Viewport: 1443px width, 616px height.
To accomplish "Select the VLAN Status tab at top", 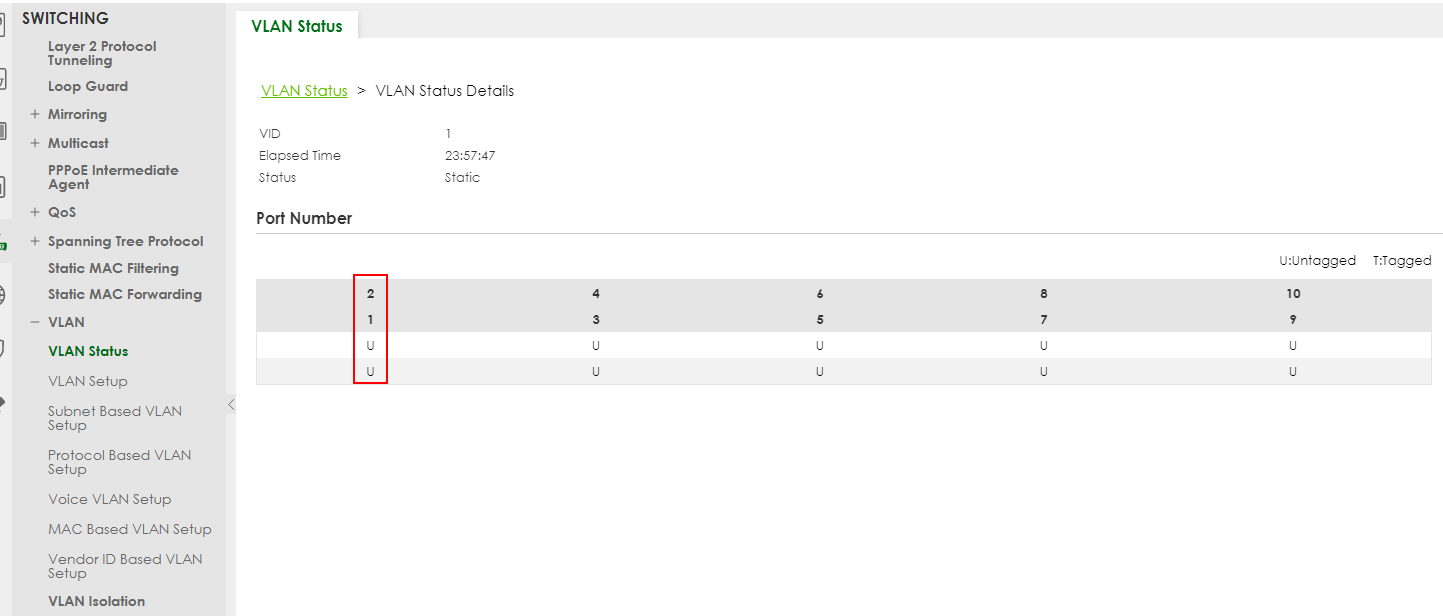I will tap(297, 26).
